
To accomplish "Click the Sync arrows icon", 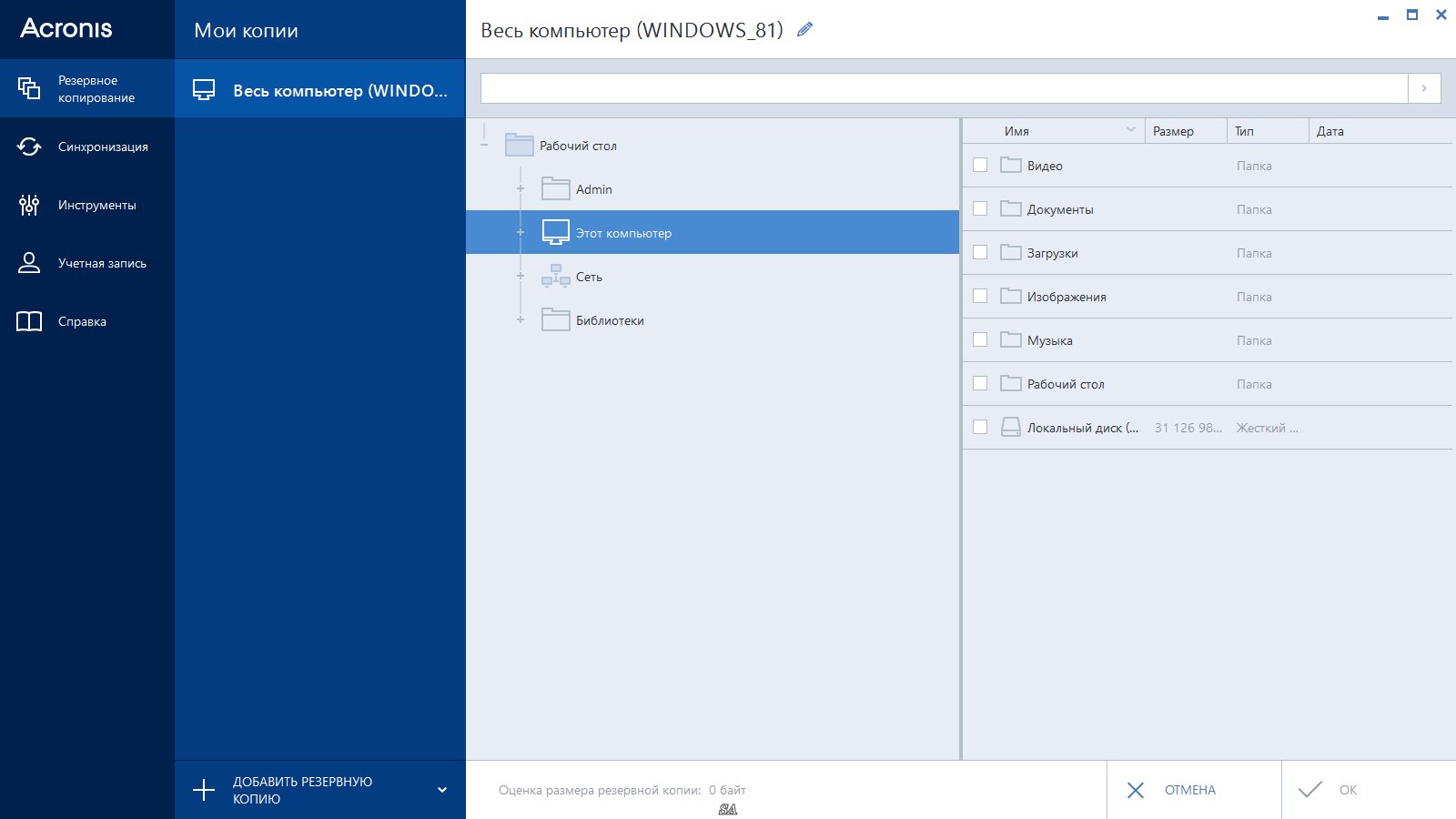I will (29, 147).
